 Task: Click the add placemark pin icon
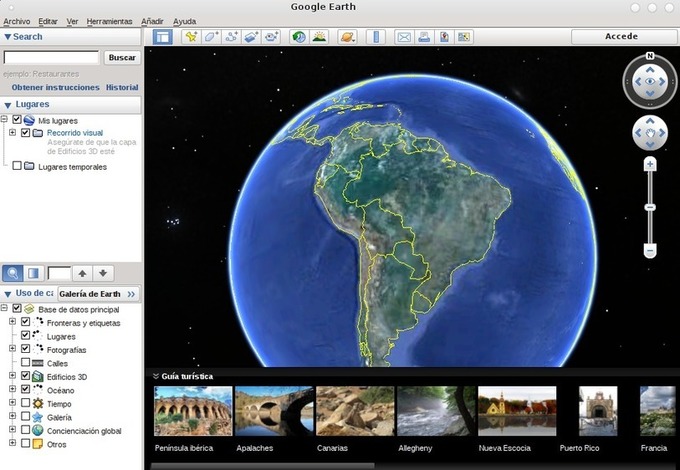(x=191, y=37)
